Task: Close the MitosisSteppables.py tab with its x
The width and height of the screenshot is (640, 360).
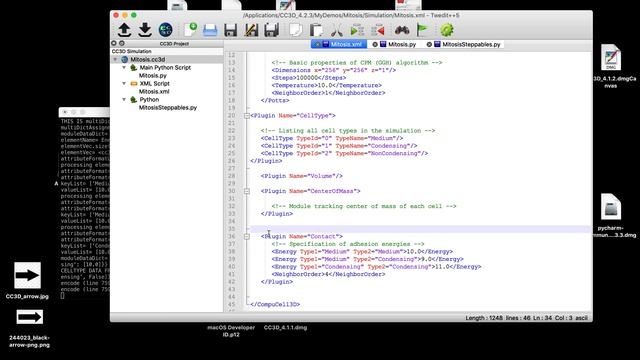Action: (x=429, y=44)
